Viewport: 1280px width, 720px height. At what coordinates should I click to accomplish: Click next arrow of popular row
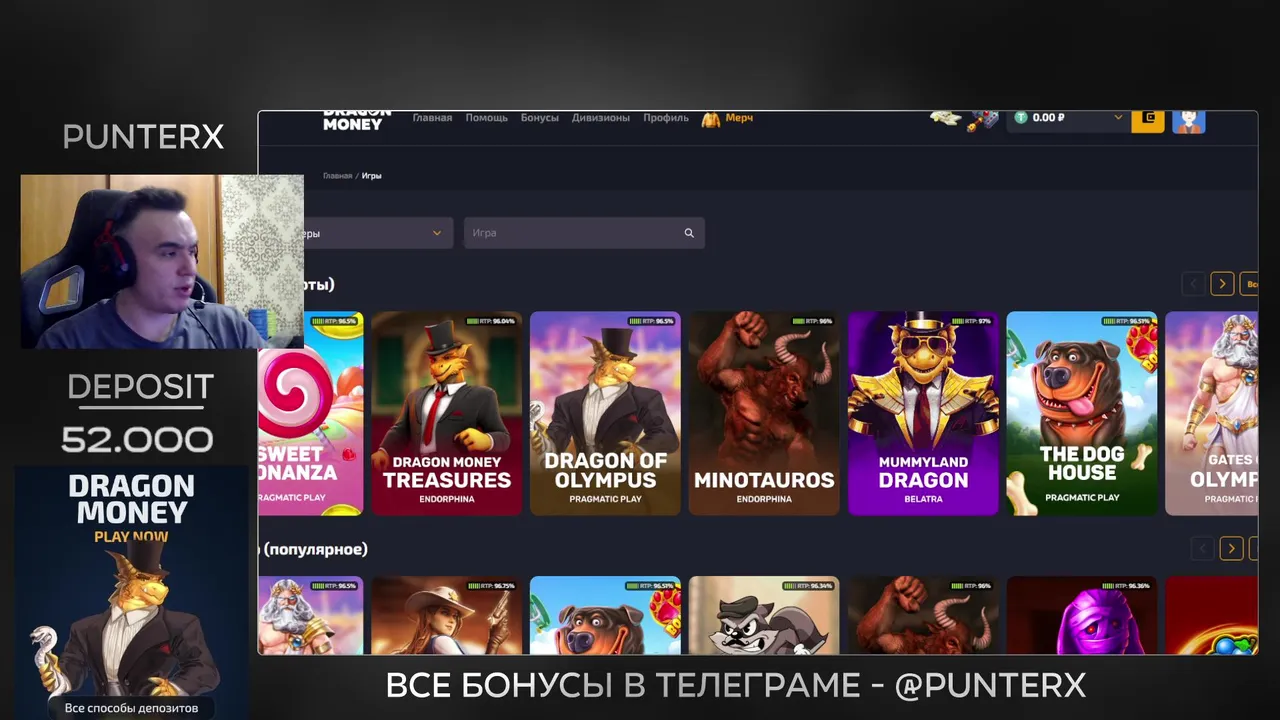1232,548
